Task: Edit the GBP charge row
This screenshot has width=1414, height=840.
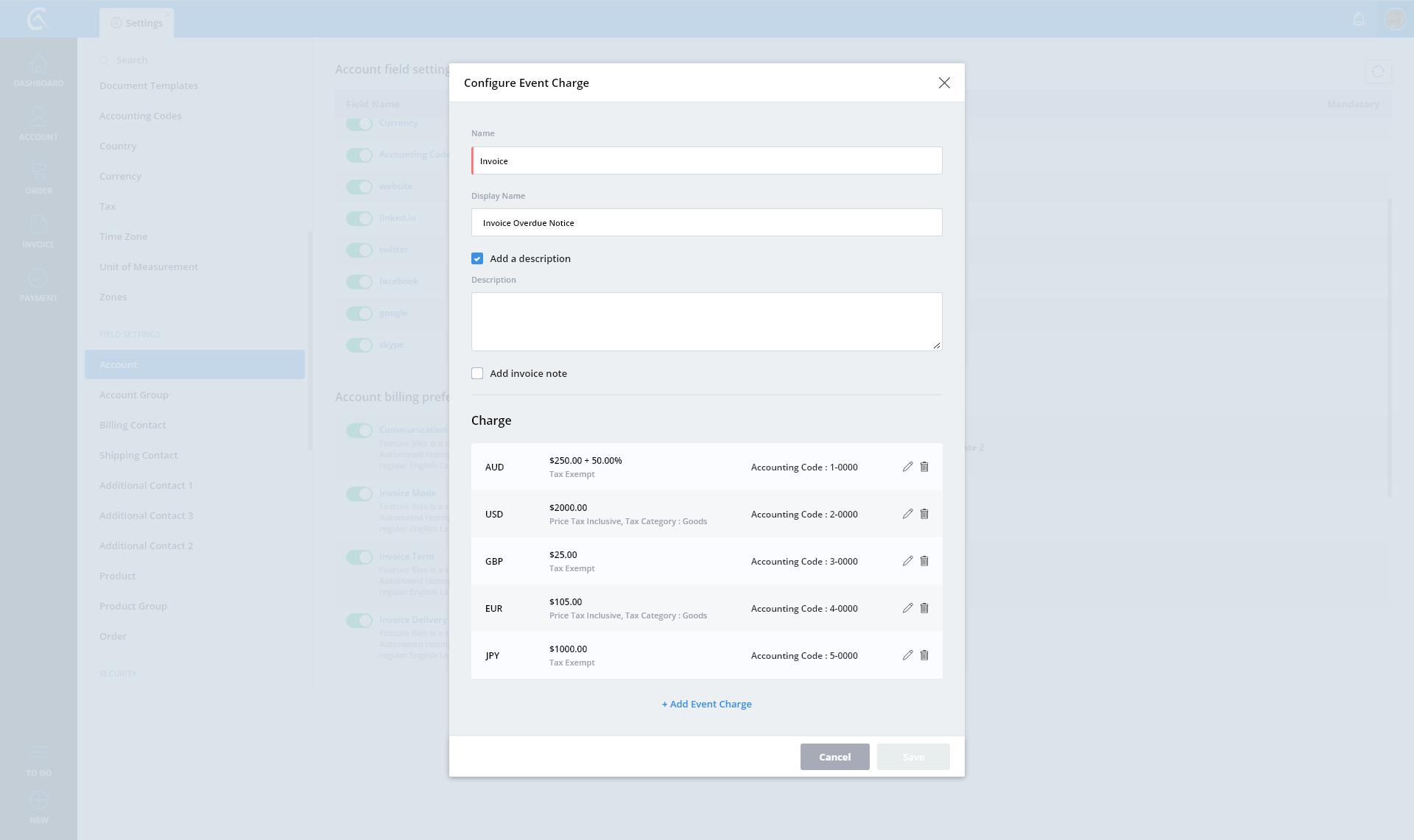Action: (x=907, y=561)
